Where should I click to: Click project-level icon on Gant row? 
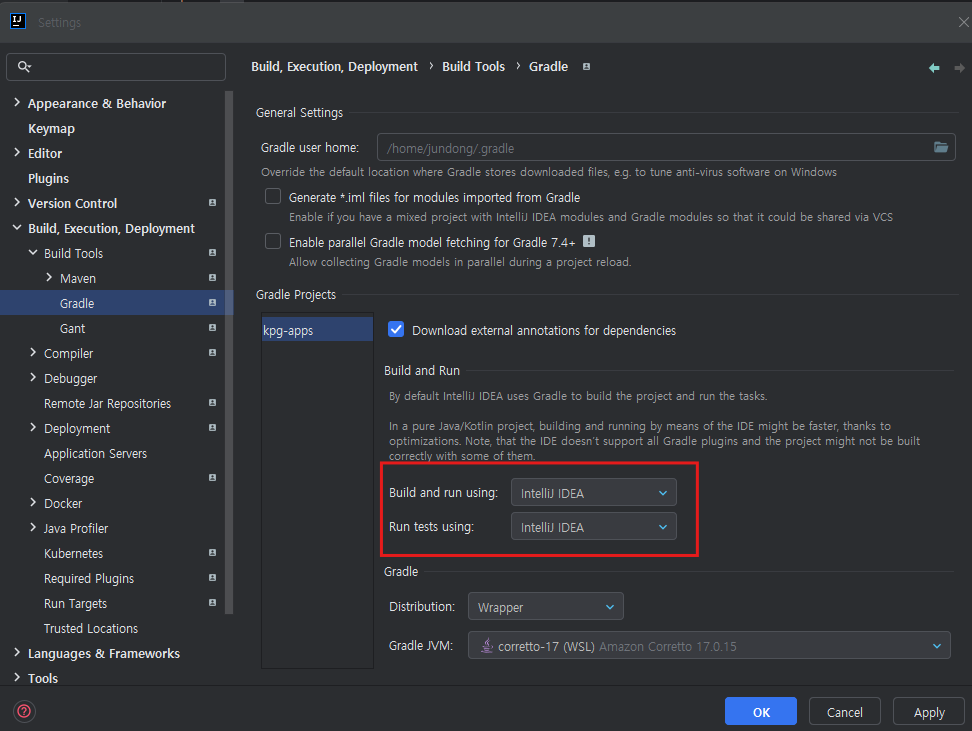tap(212, 327)
